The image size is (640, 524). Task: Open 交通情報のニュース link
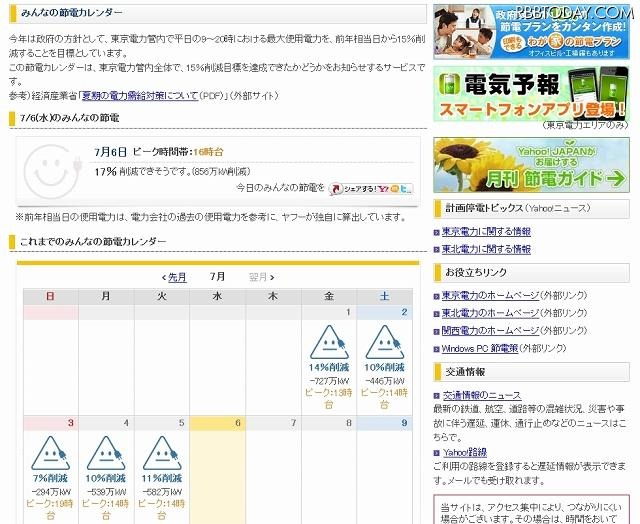(x=482, y=395)
